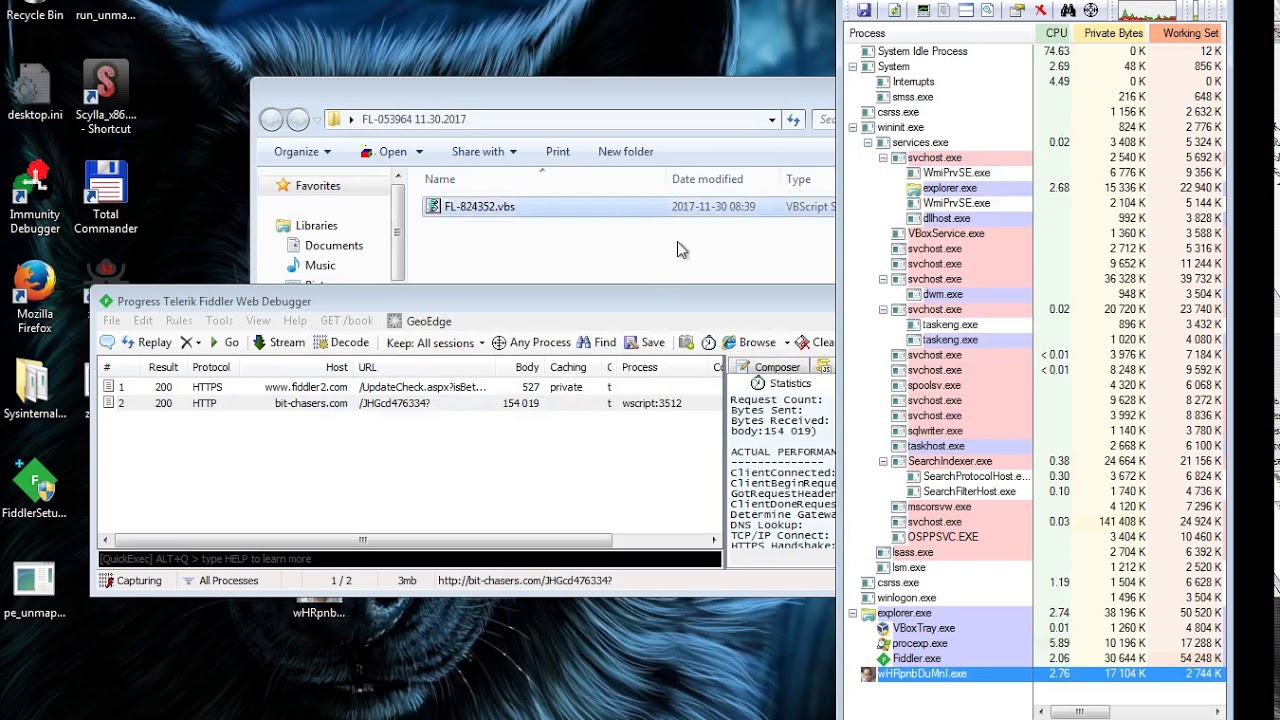Open the Explorer address bar history dropdown
The width and height of the screenshot is (1280, 720).
tap(772, 120)
